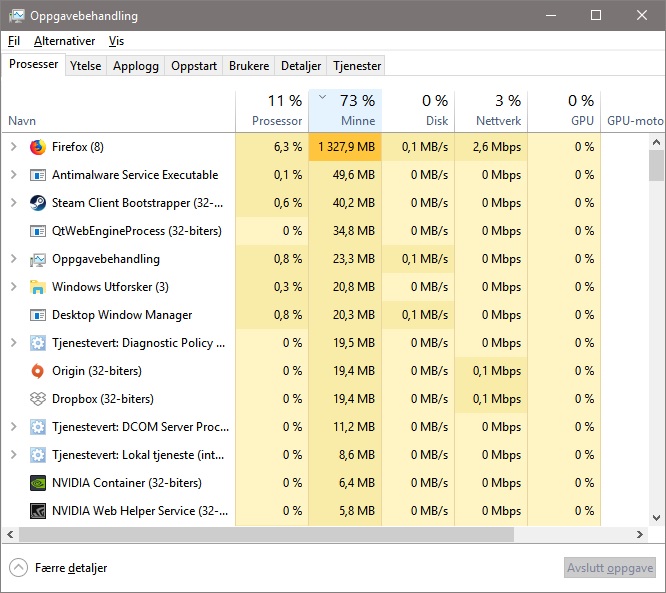This screenshot has height=593, width=666.
Task: Select the Tjenestevert: DCOM Server gear icon
Action: (x=38, y=427)
